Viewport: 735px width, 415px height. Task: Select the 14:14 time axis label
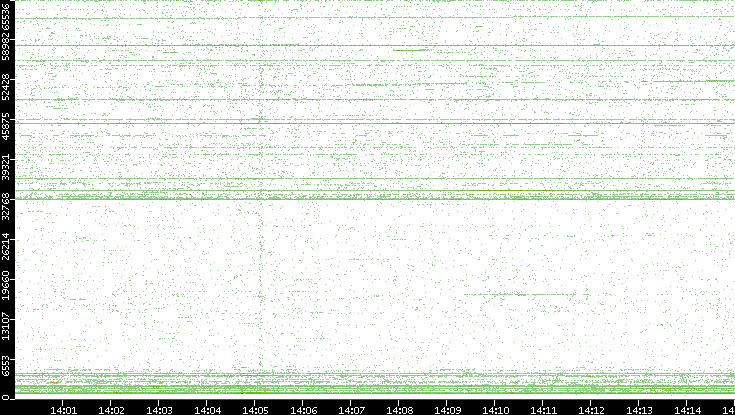687,408
